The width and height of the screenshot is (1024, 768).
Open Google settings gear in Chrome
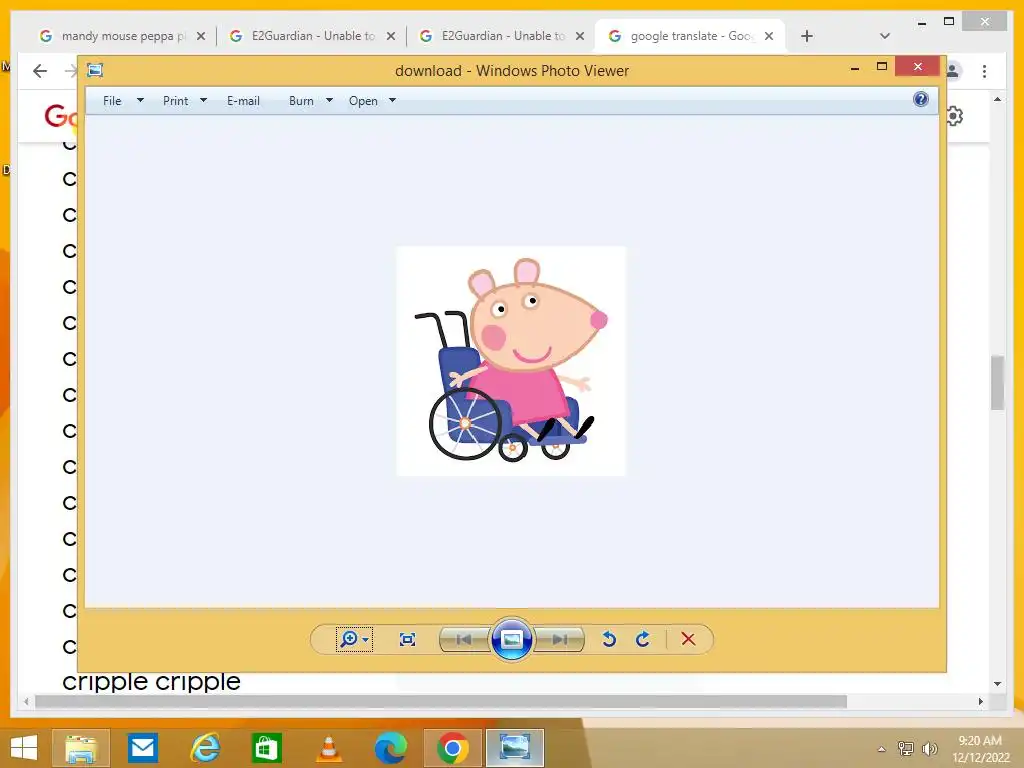(x=955, y=116)
